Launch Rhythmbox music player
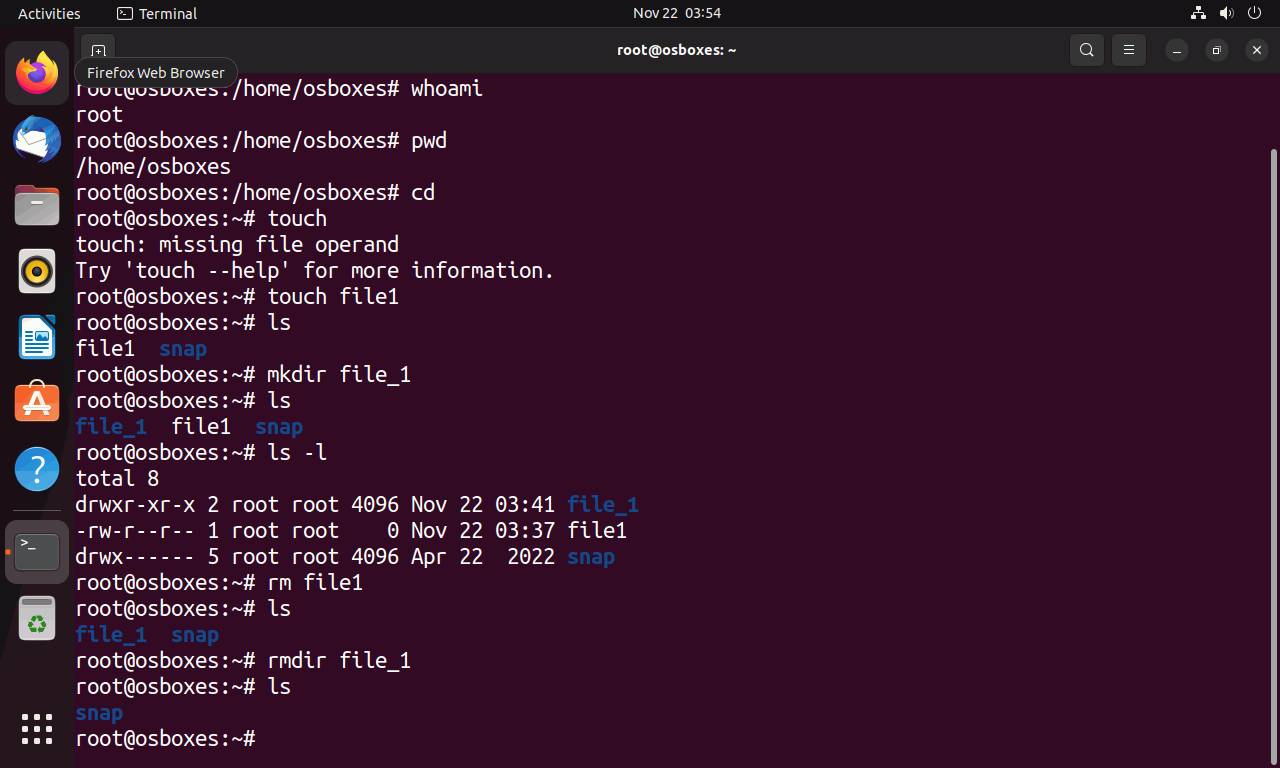 37,271
